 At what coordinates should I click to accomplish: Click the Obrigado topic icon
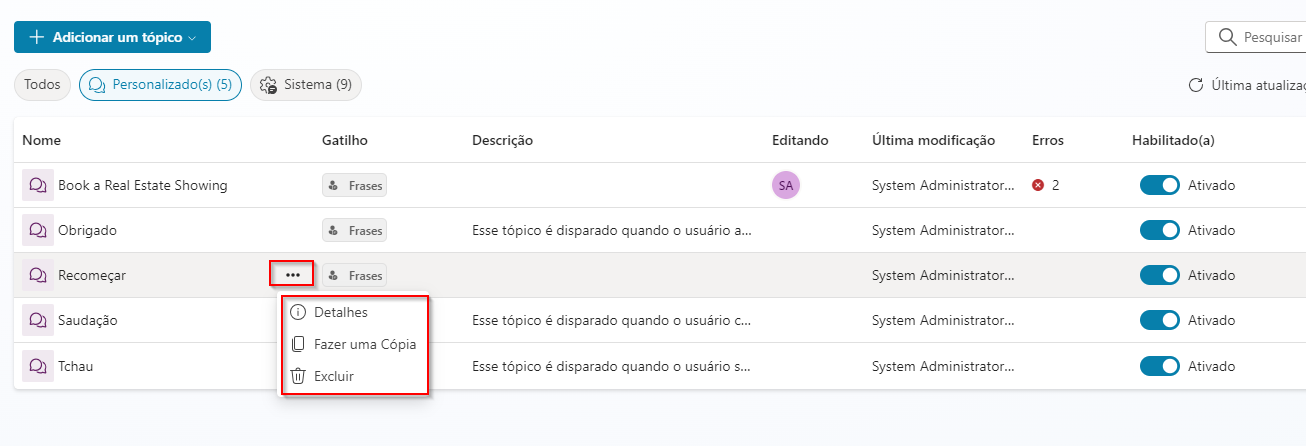(38, 230)
